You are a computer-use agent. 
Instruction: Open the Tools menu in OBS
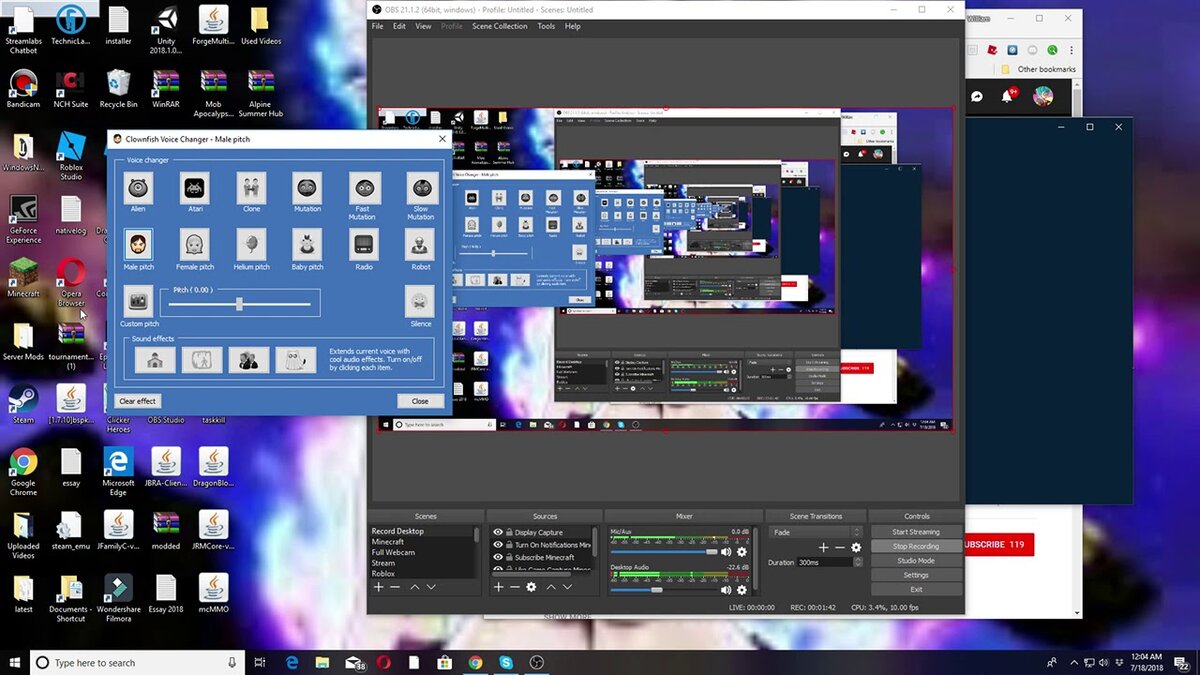pos(546,26)
